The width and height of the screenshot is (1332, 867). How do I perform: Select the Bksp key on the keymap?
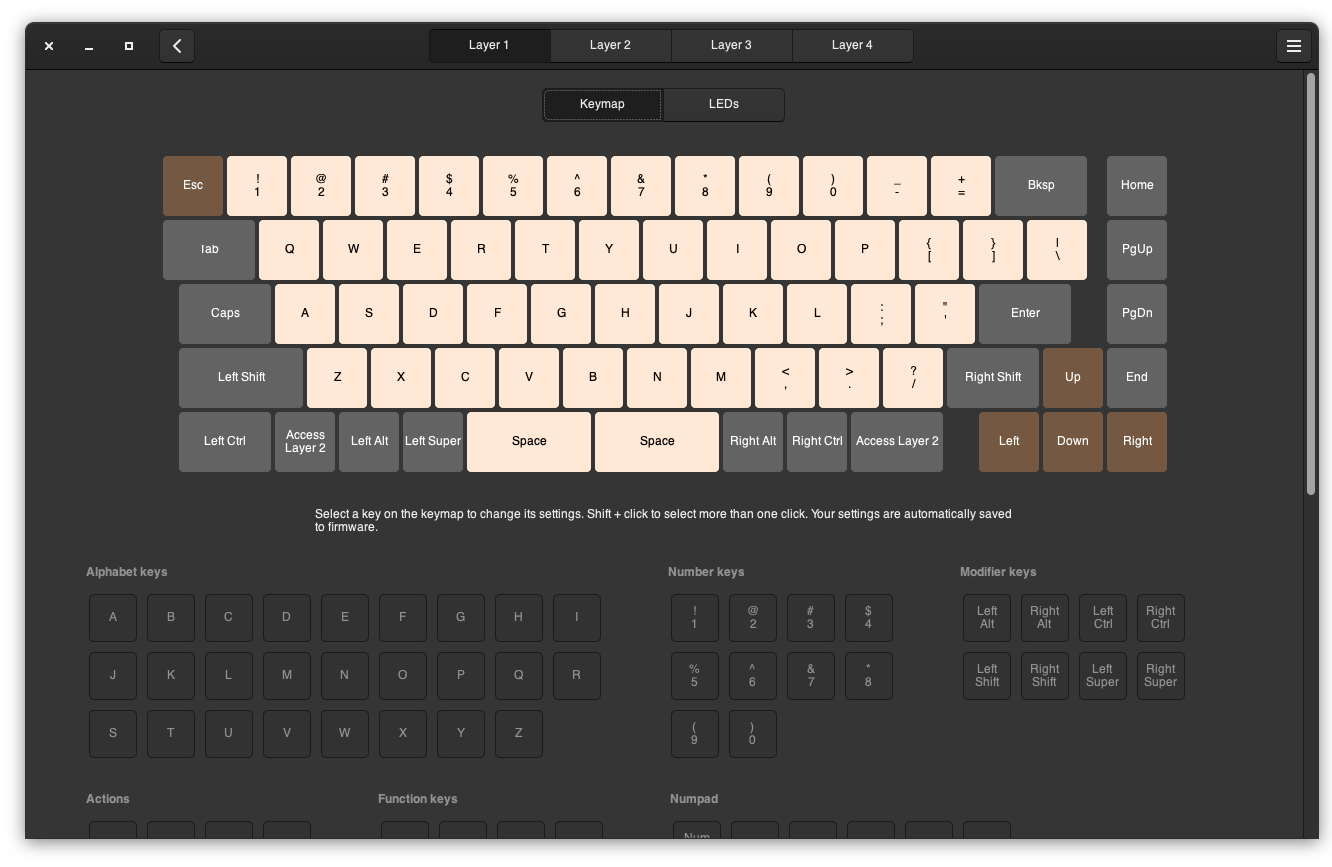1040,186
